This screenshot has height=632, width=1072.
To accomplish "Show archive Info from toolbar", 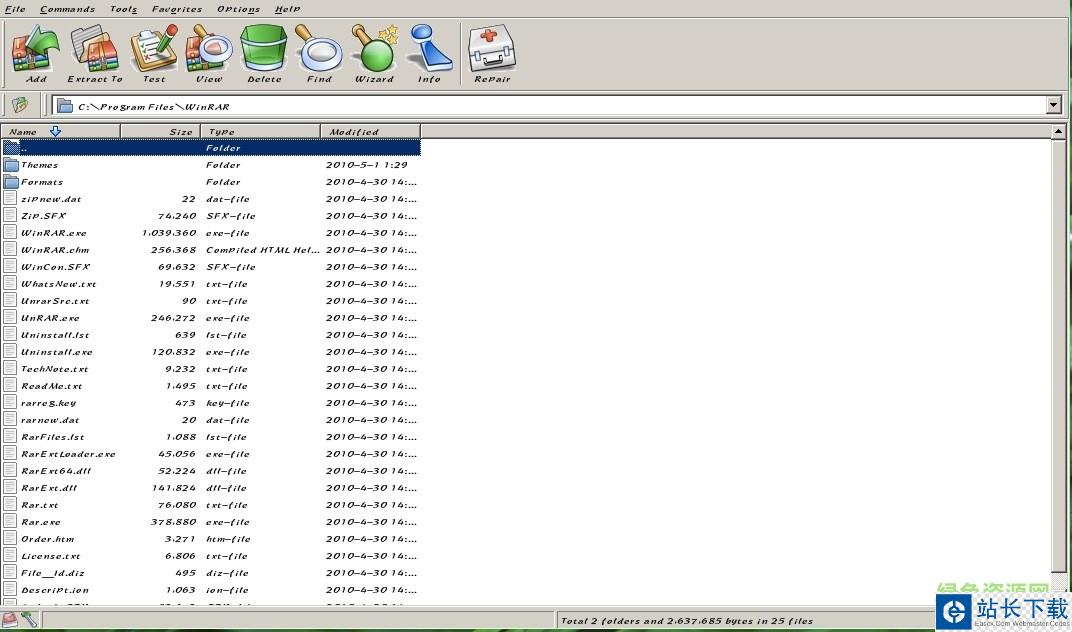I will point(429,52).
